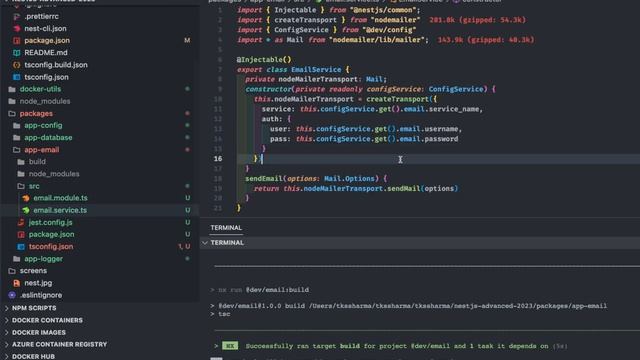Click the 'service_name' property in code

455,109
